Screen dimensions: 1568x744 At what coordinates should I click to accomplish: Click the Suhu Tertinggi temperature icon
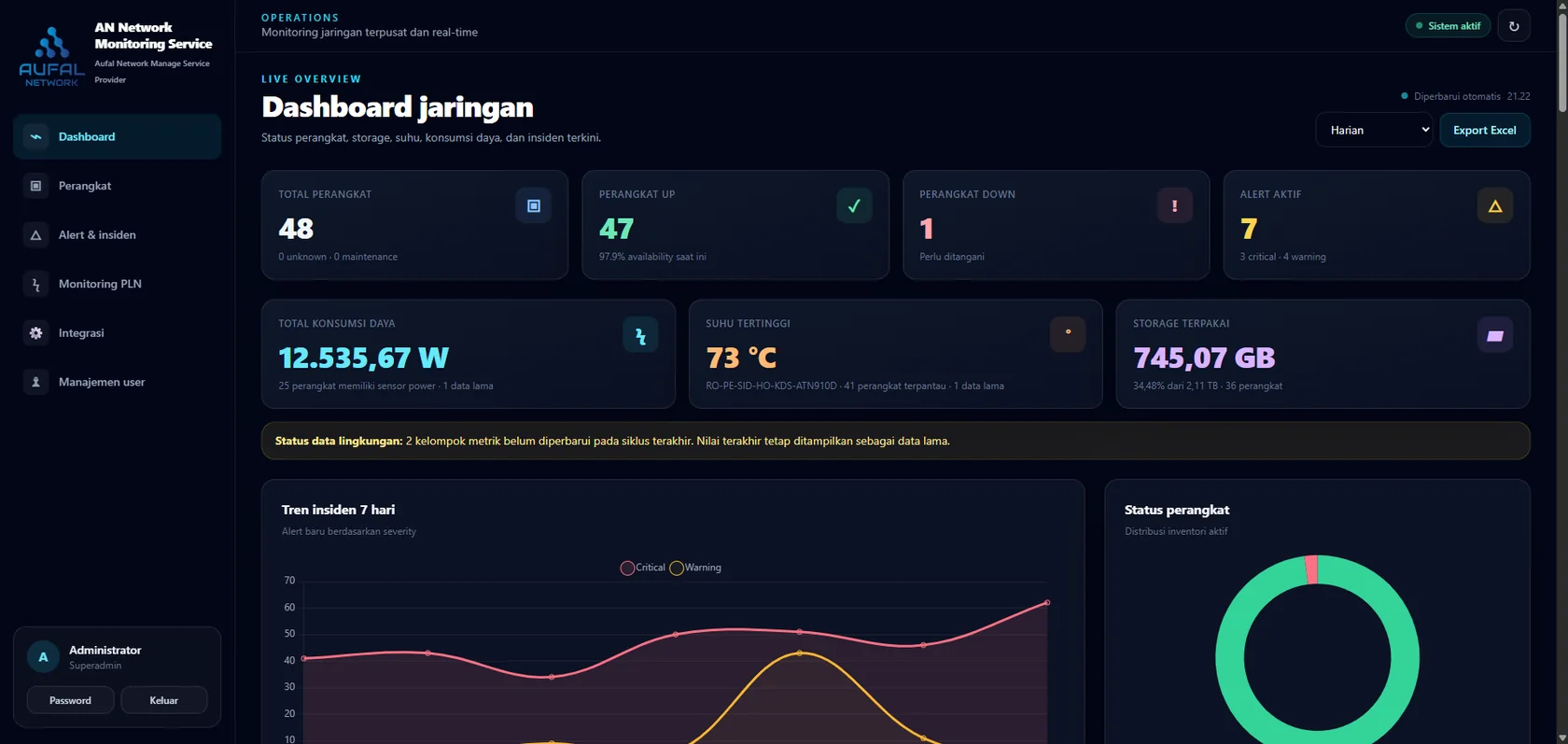(1068, 335)
